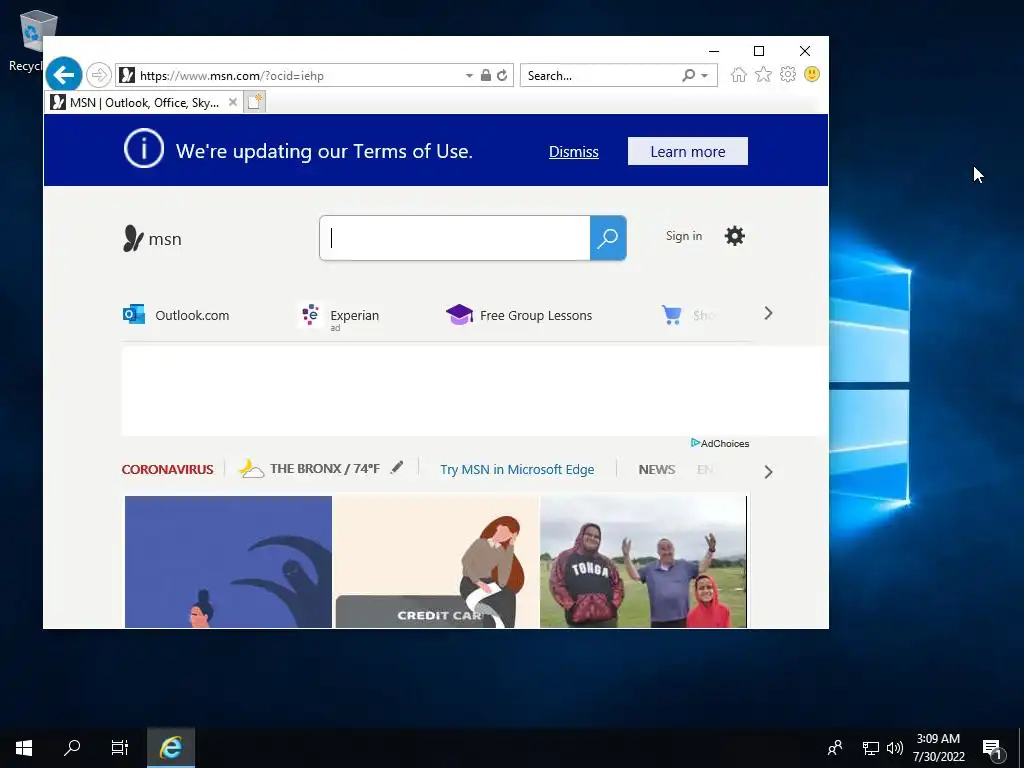The image size is (1024, 768).
Task: Click the network status tray icon
Action: pyautogui.click(x=871, y=748)
